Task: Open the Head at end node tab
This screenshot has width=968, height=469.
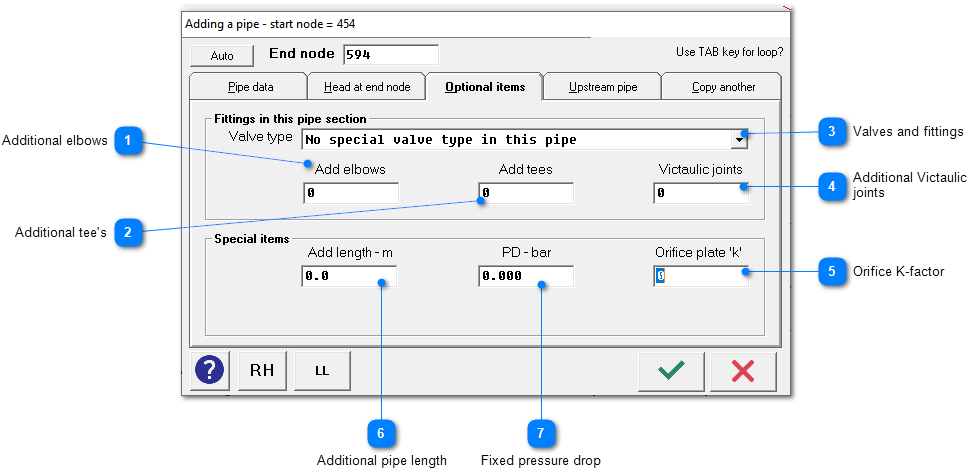Action: (367, 87)
